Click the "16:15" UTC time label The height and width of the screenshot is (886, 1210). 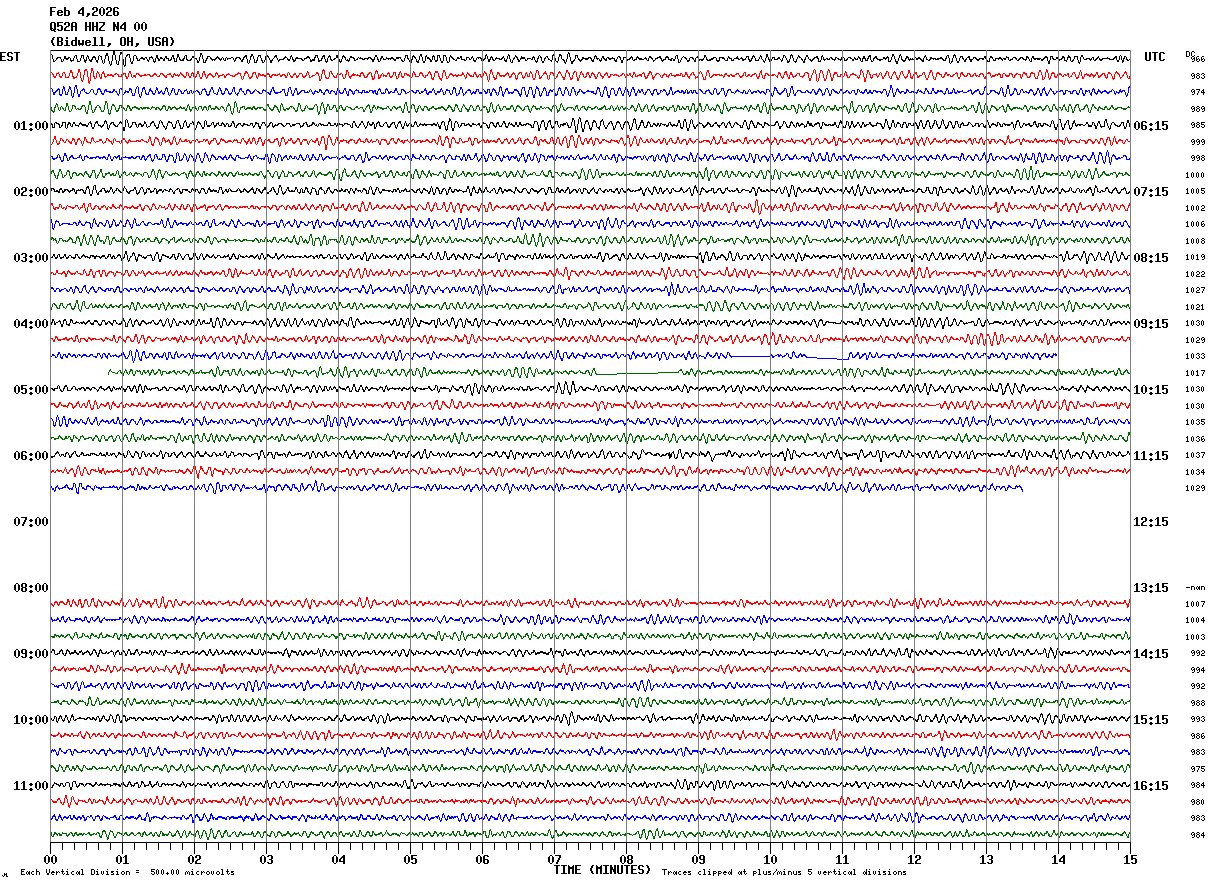[x=1151, y=786]
